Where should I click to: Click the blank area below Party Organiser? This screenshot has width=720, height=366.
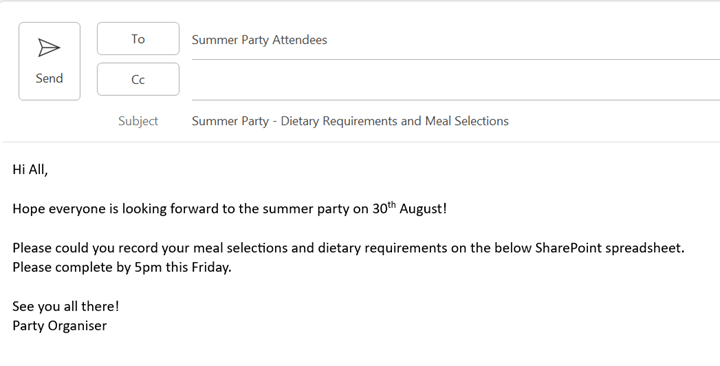(360, 350)
